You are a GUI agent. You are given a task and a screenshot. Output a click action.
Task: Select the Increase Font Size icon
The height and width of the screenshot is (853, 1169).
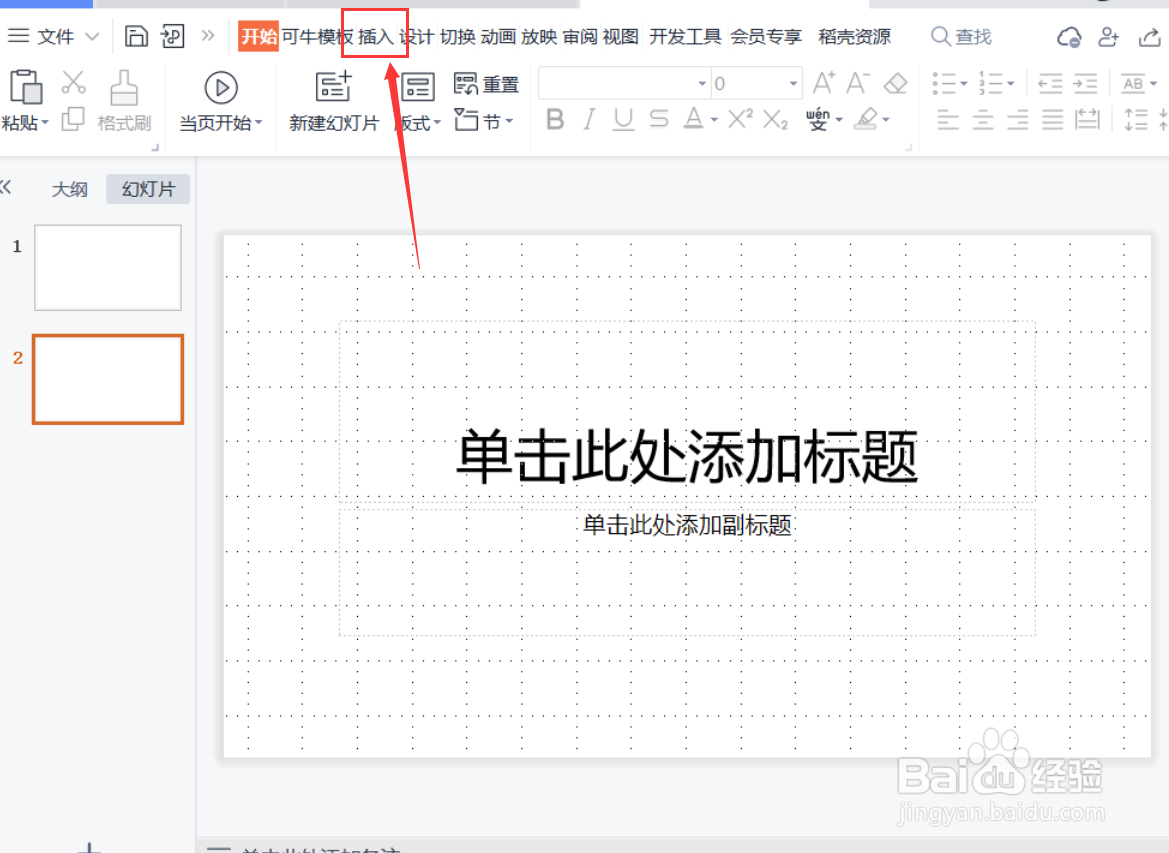tap(821, 83)
